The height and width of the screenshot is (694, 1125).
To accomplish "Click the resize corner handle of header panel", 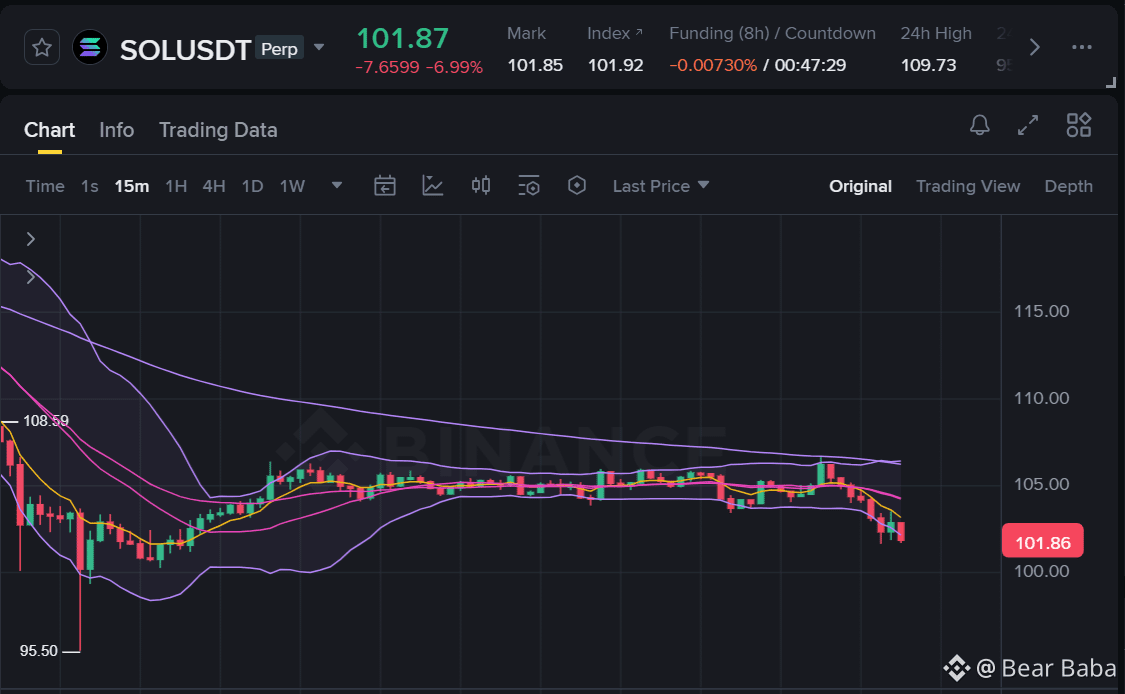I will [x=1111, y=83].
